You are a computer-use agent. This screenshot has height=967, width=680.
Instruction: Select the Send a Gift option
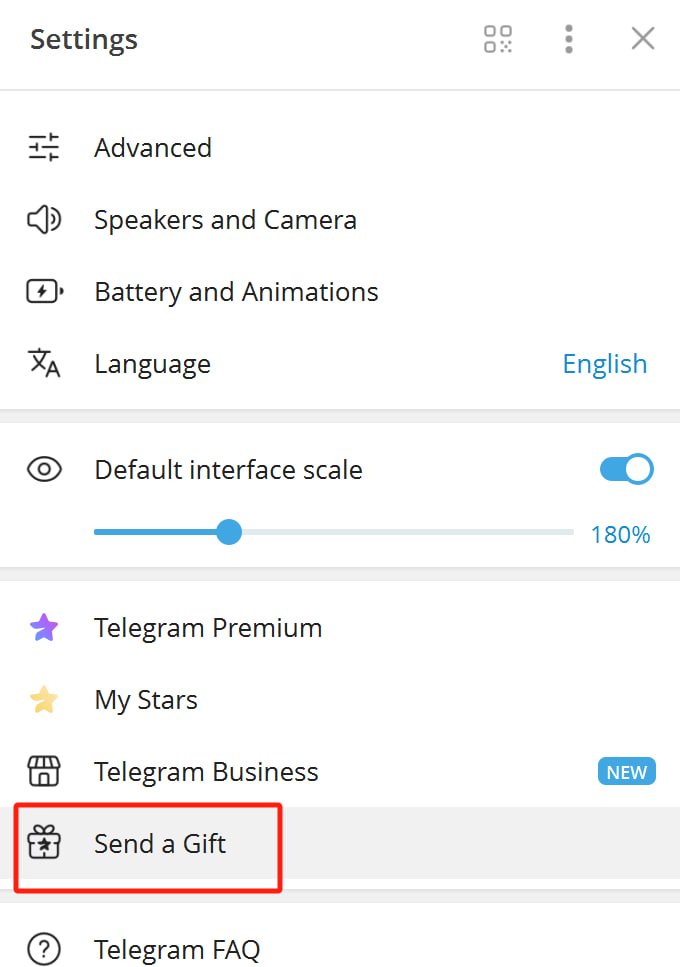(340, 843)
